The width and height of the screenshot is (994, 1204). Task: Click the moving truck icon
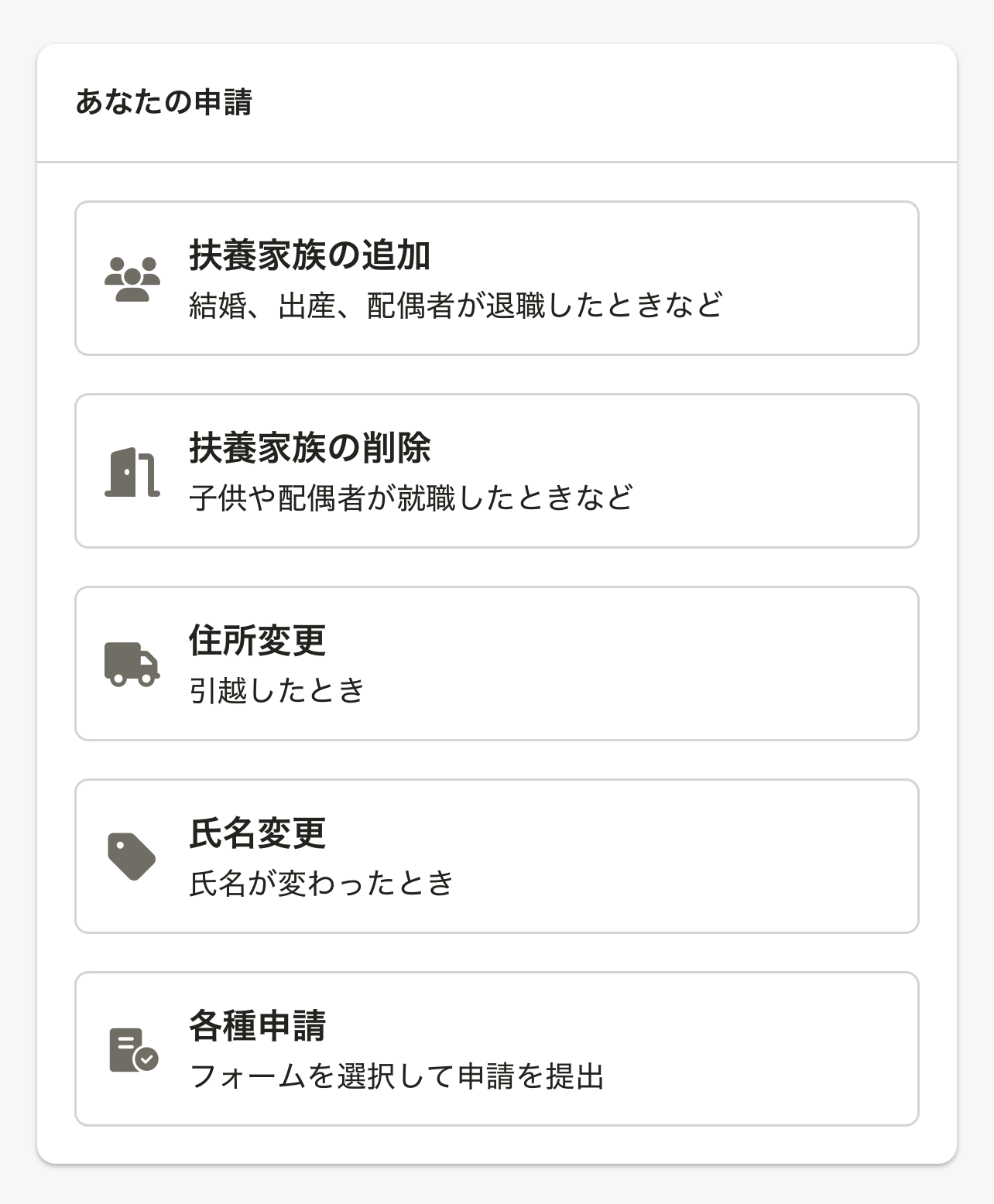pyautogui.click(x=132, y=664)
